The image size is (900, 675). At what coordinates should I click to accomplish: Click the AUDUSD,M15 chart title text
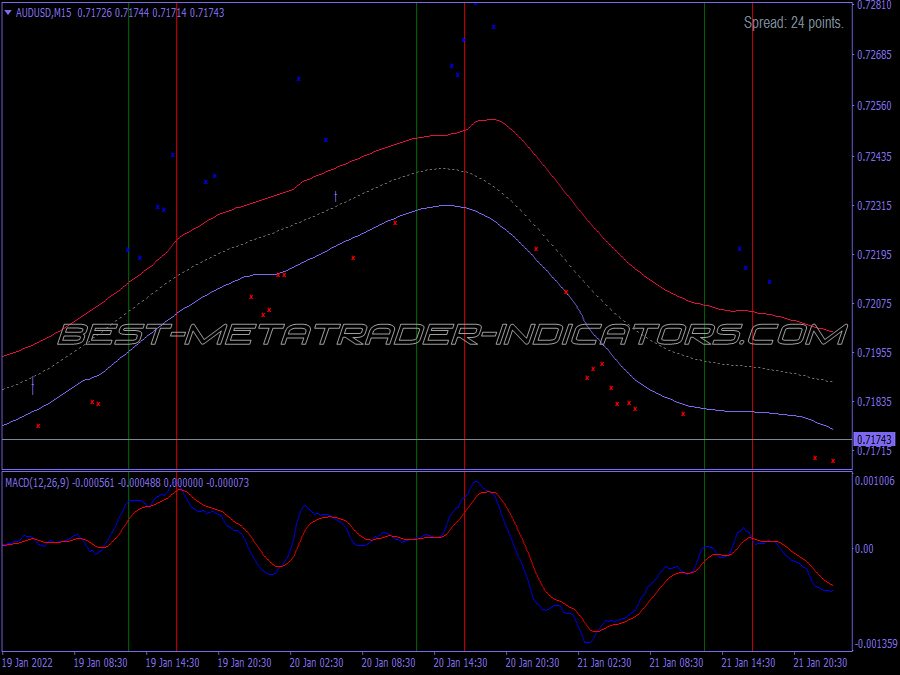44,13
